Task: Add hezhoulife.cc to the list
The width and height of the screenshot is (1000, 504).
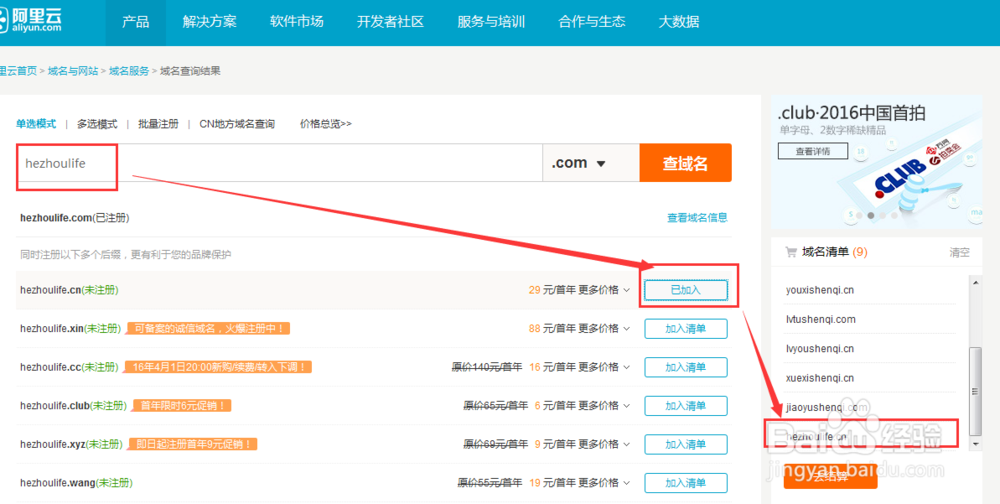Action: pos(686,367)
